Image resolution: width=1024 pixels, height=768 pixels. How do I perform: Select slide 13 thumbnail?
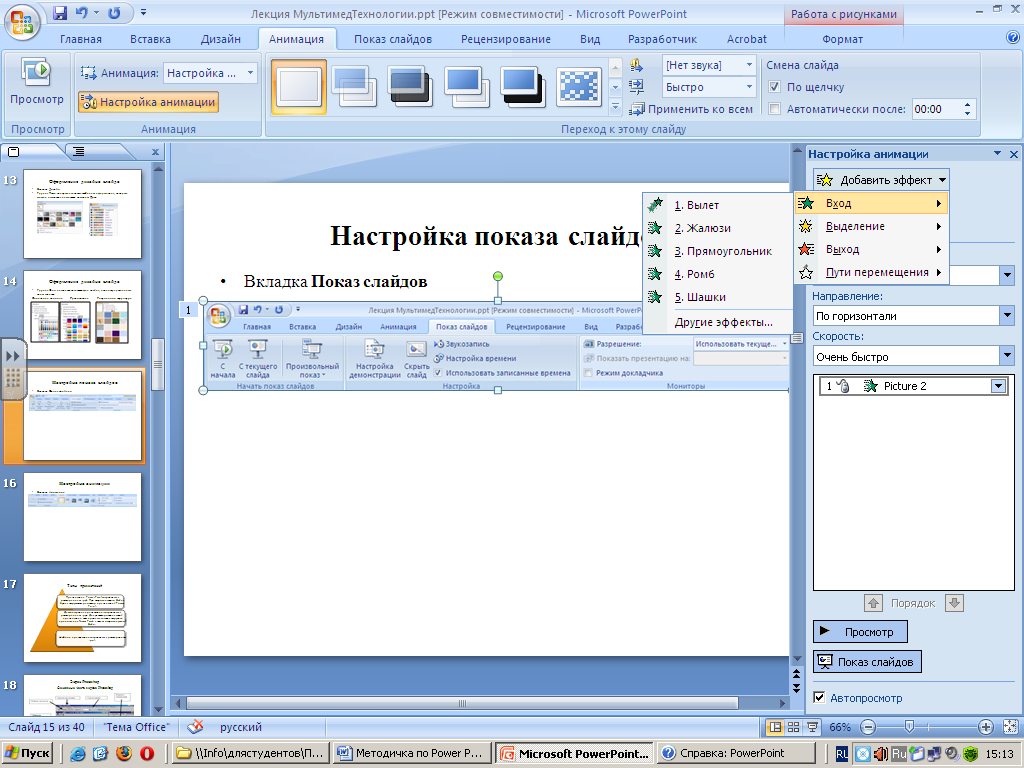[82, 214]
